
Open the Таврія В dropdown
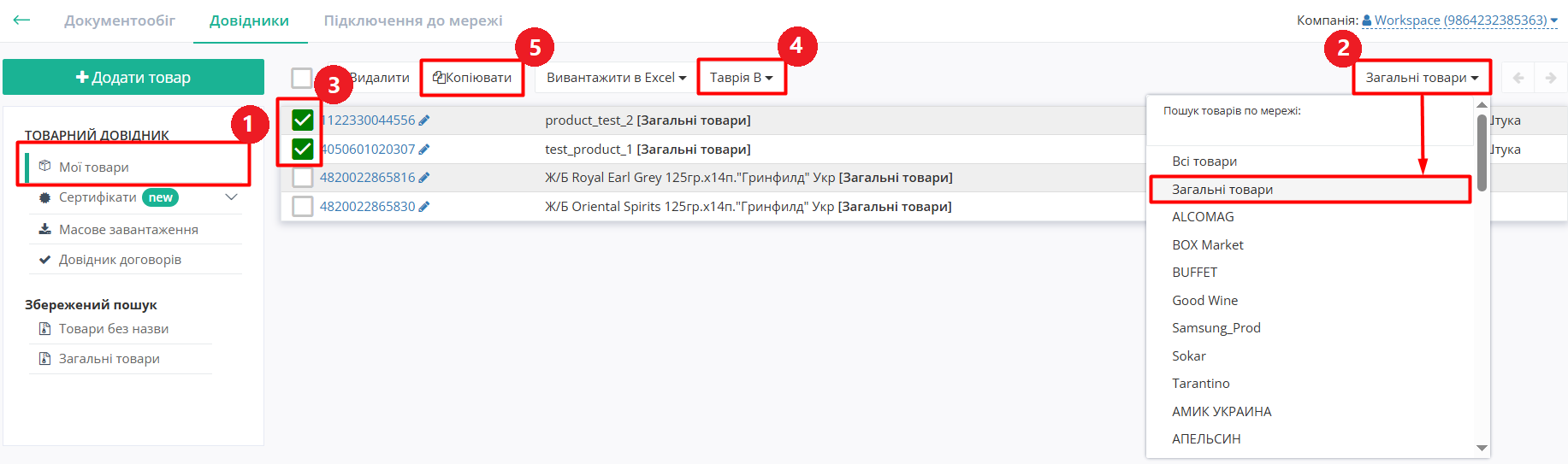741,78
